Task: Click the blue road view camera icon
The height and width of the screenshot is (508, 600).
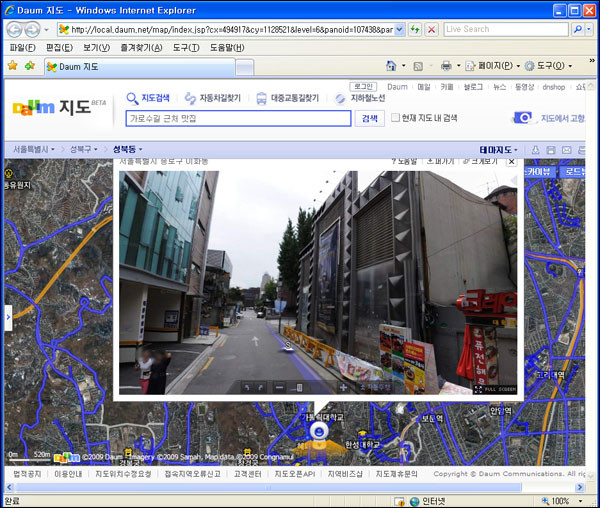Action: point(523,118)
